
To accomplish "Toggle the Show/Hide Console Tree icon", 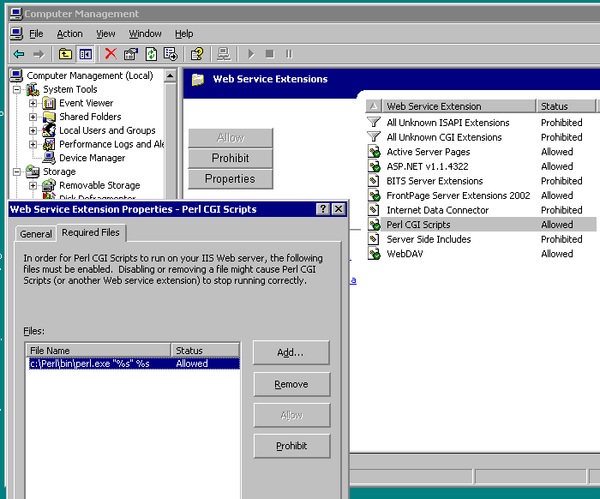I will tap(85, 54).
